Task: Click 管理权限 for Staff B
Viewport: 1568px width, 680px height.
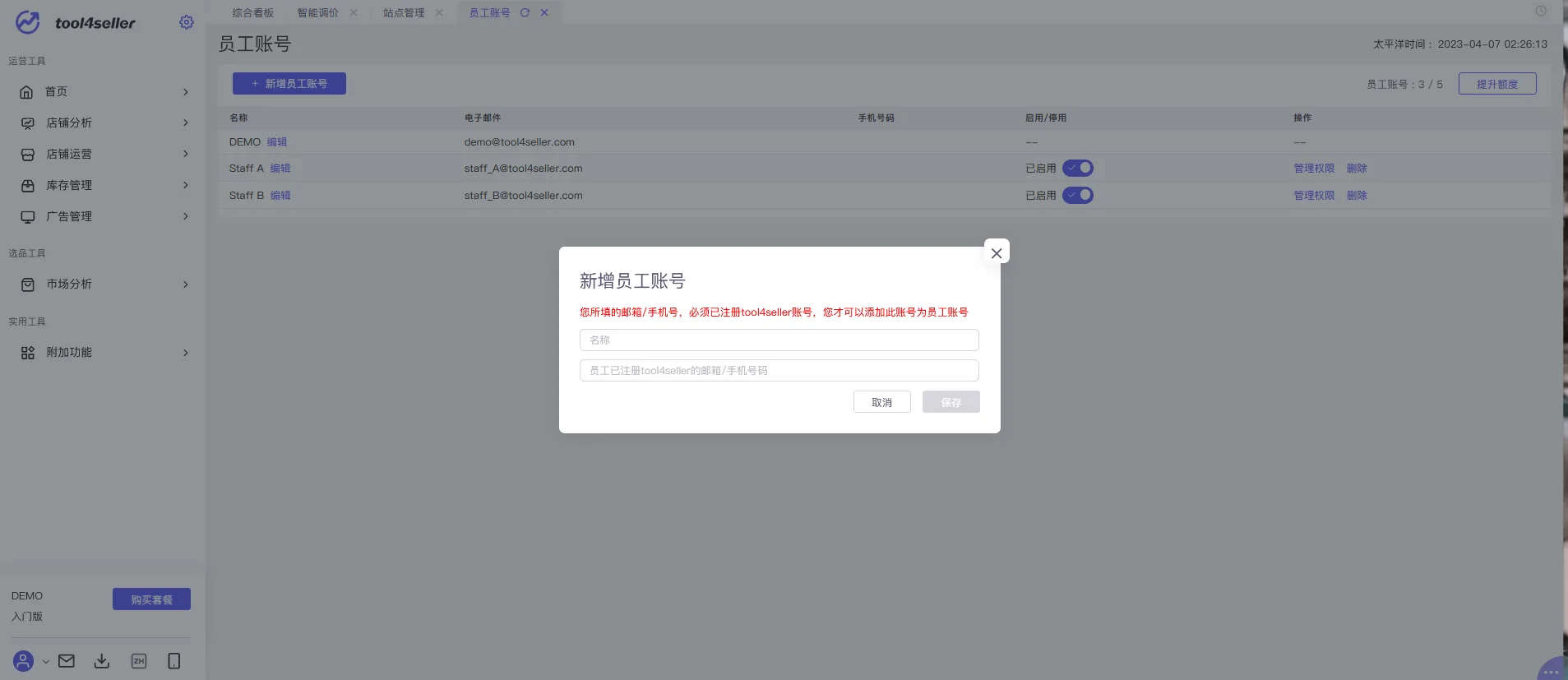Action: [x=1314, y=196]
